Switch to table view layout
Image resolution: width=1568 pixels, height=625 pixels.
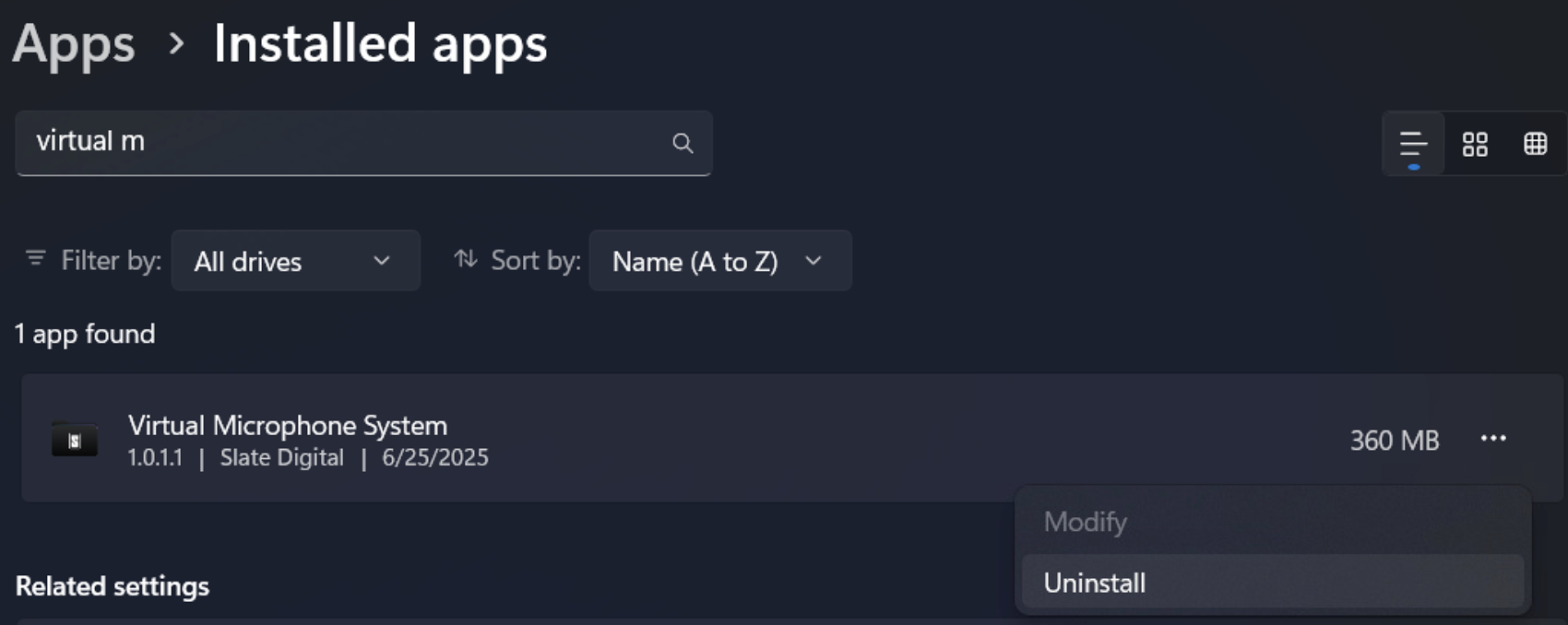1536,144
